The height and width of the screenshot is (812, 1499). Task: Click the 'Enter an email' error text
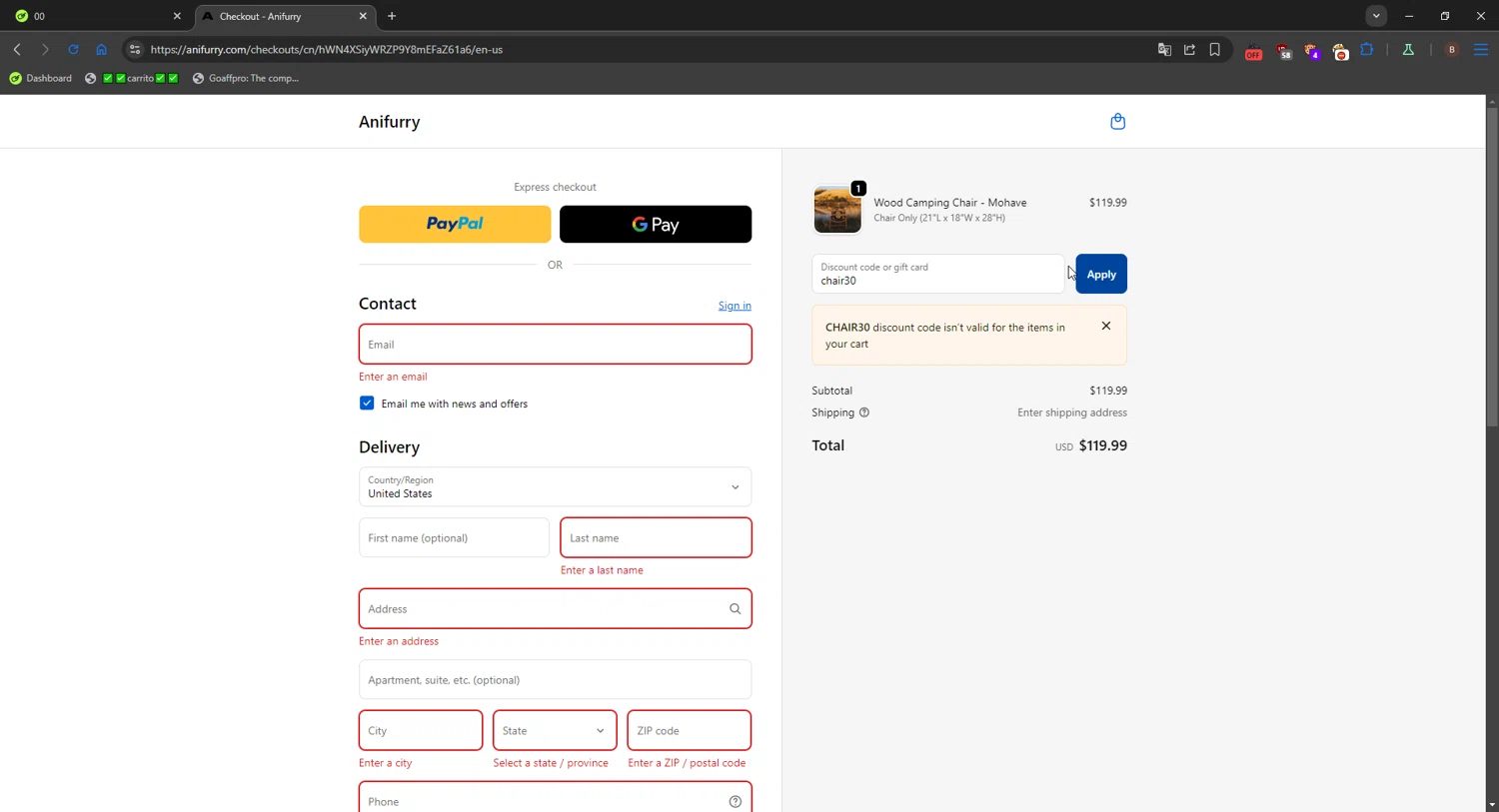click(393, 377)
